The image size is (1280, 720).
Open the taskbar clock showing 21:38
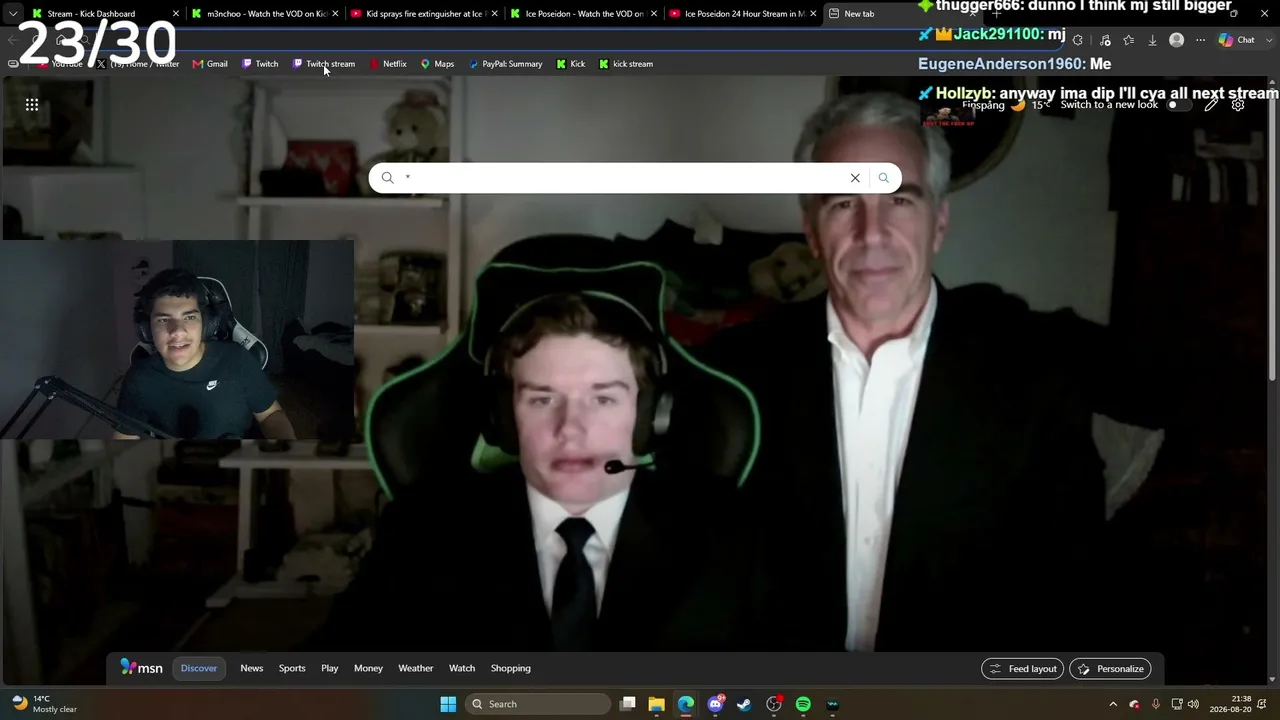[1230, 704]
